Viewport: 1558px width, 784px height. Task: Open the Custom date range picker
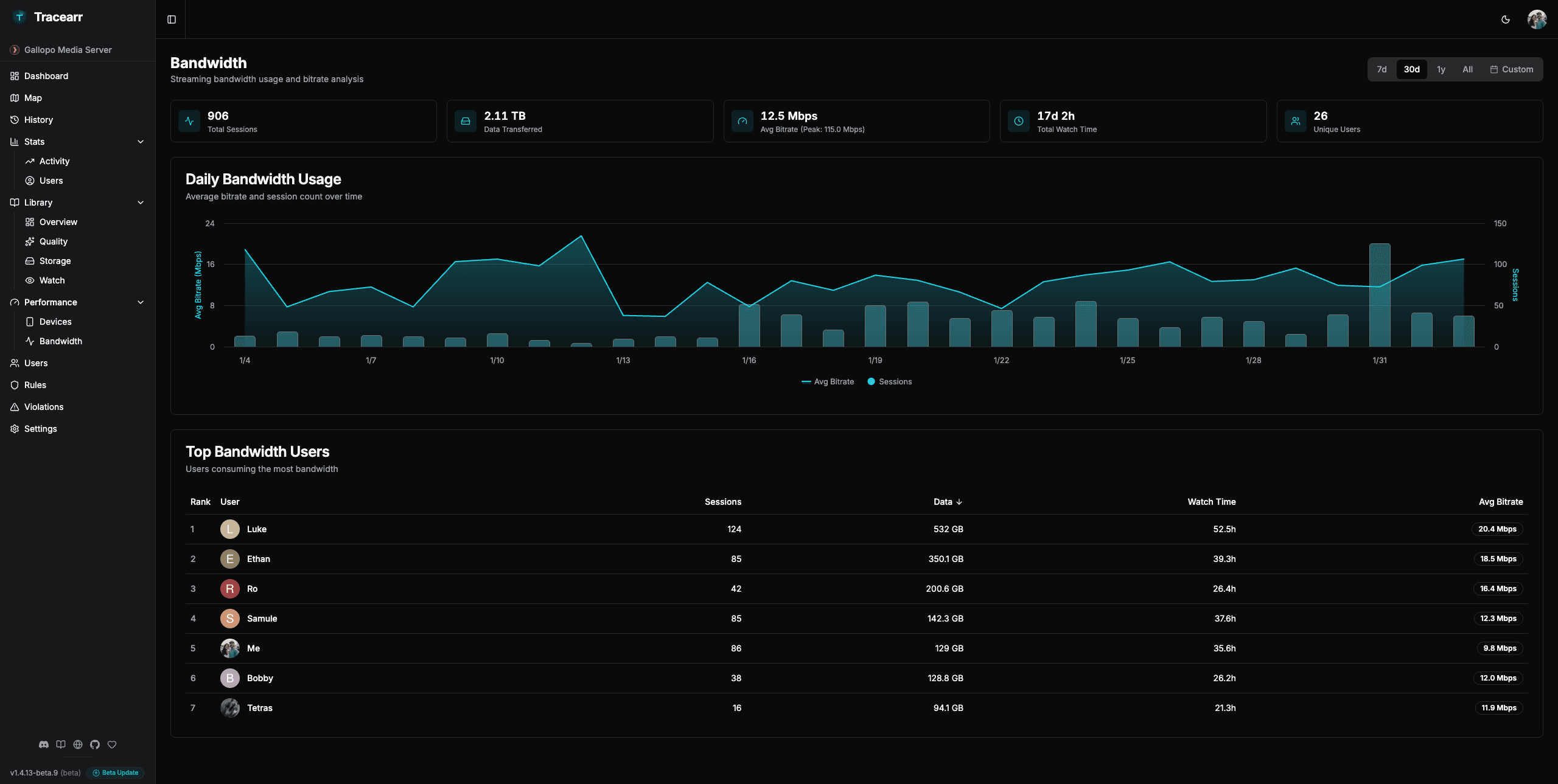1512,69
